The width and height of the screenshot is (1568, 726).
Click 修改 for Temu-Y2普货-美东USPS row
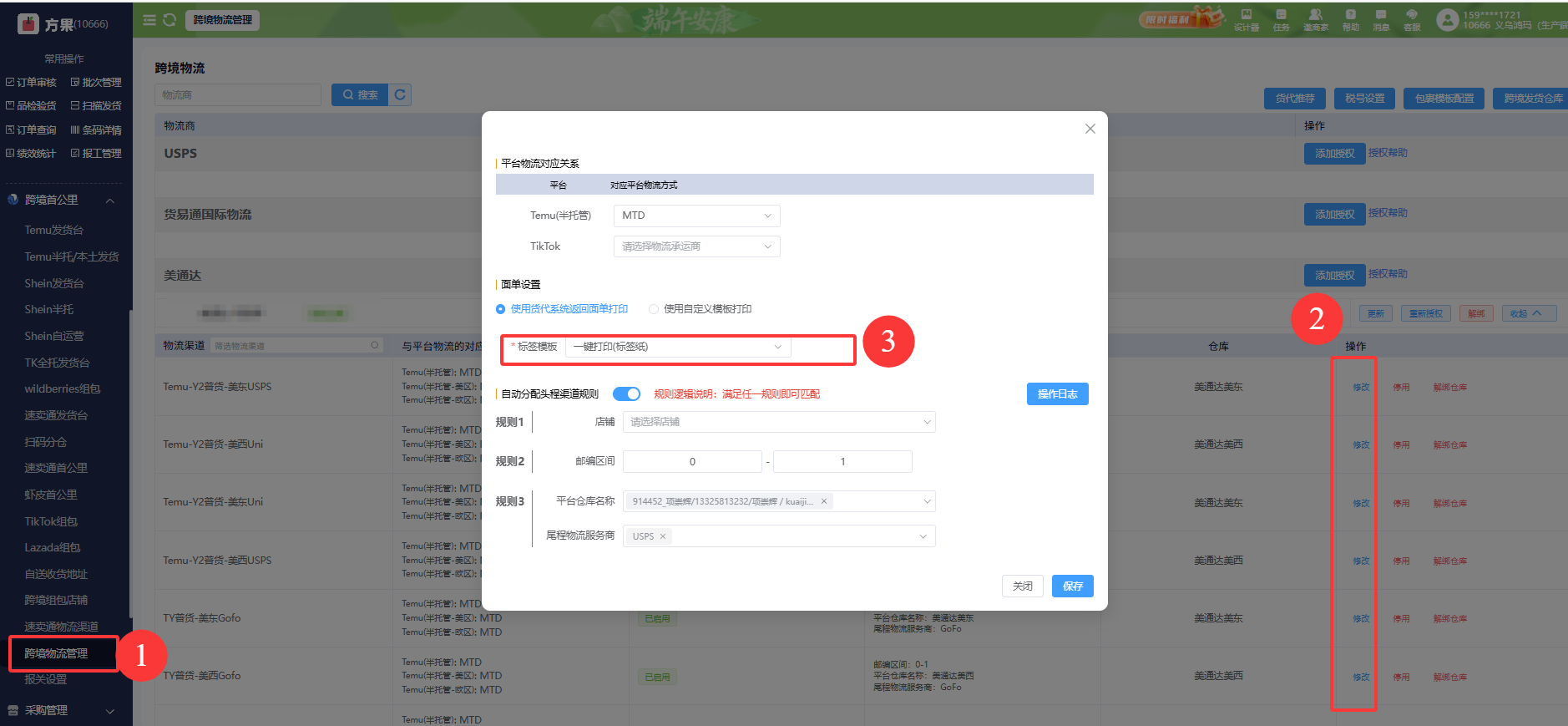[1361, 387]
